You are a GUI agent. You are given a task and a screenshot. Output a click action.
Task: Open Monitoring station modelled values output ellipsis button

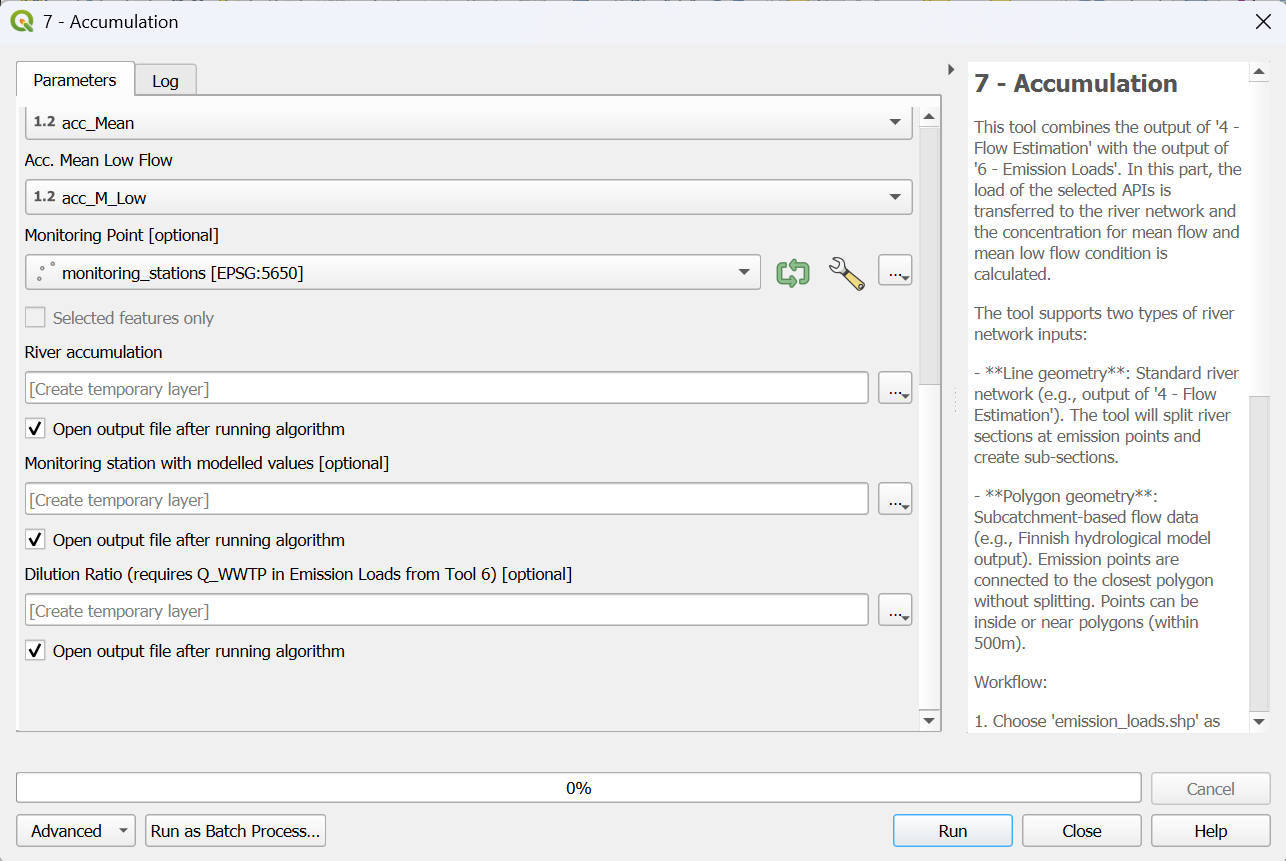895,499
